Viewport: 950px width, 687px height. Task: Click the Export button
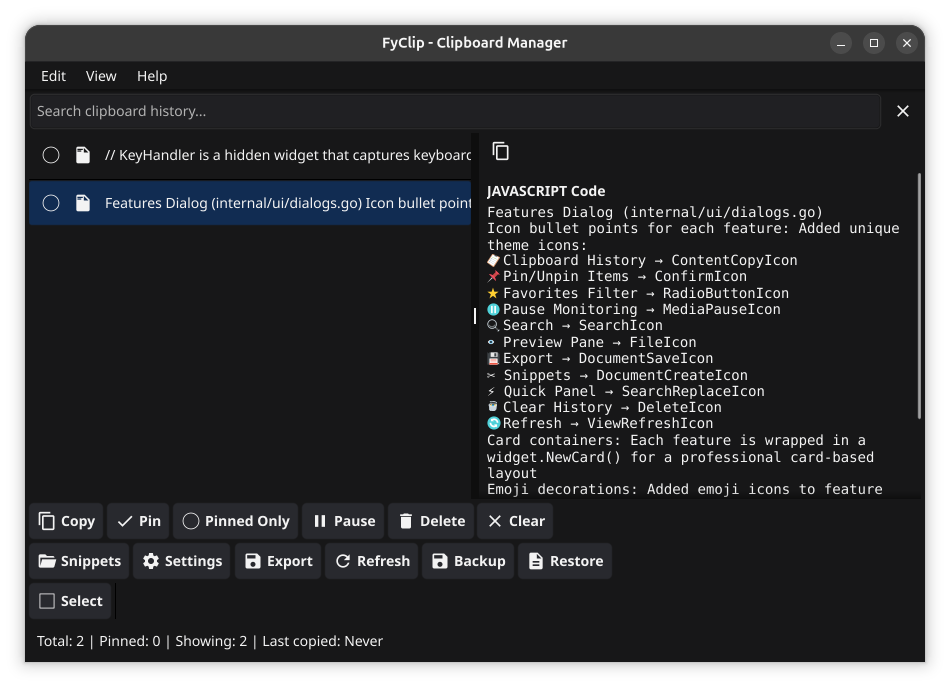[x=278, y=561]
